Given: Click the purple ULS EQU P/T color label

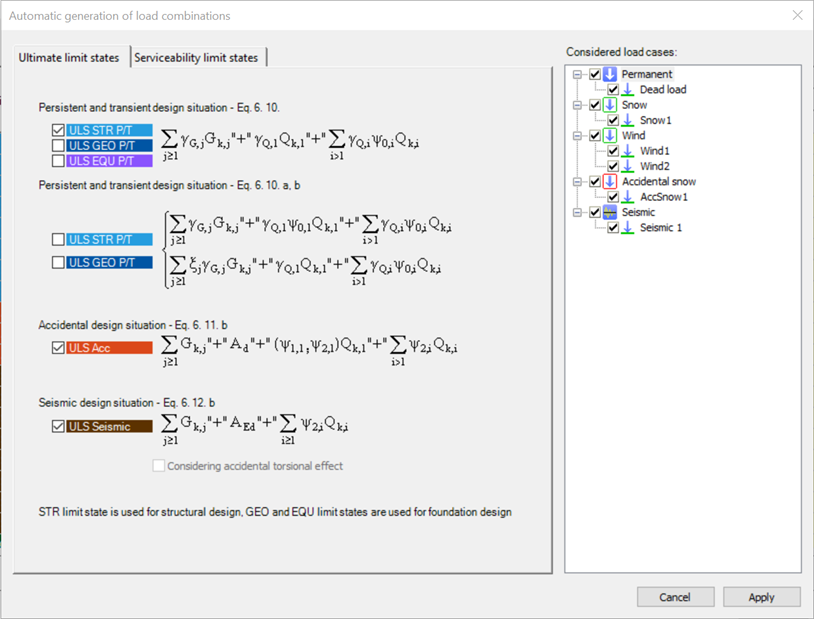Looking at the screenshot, I should pos(110,161).
